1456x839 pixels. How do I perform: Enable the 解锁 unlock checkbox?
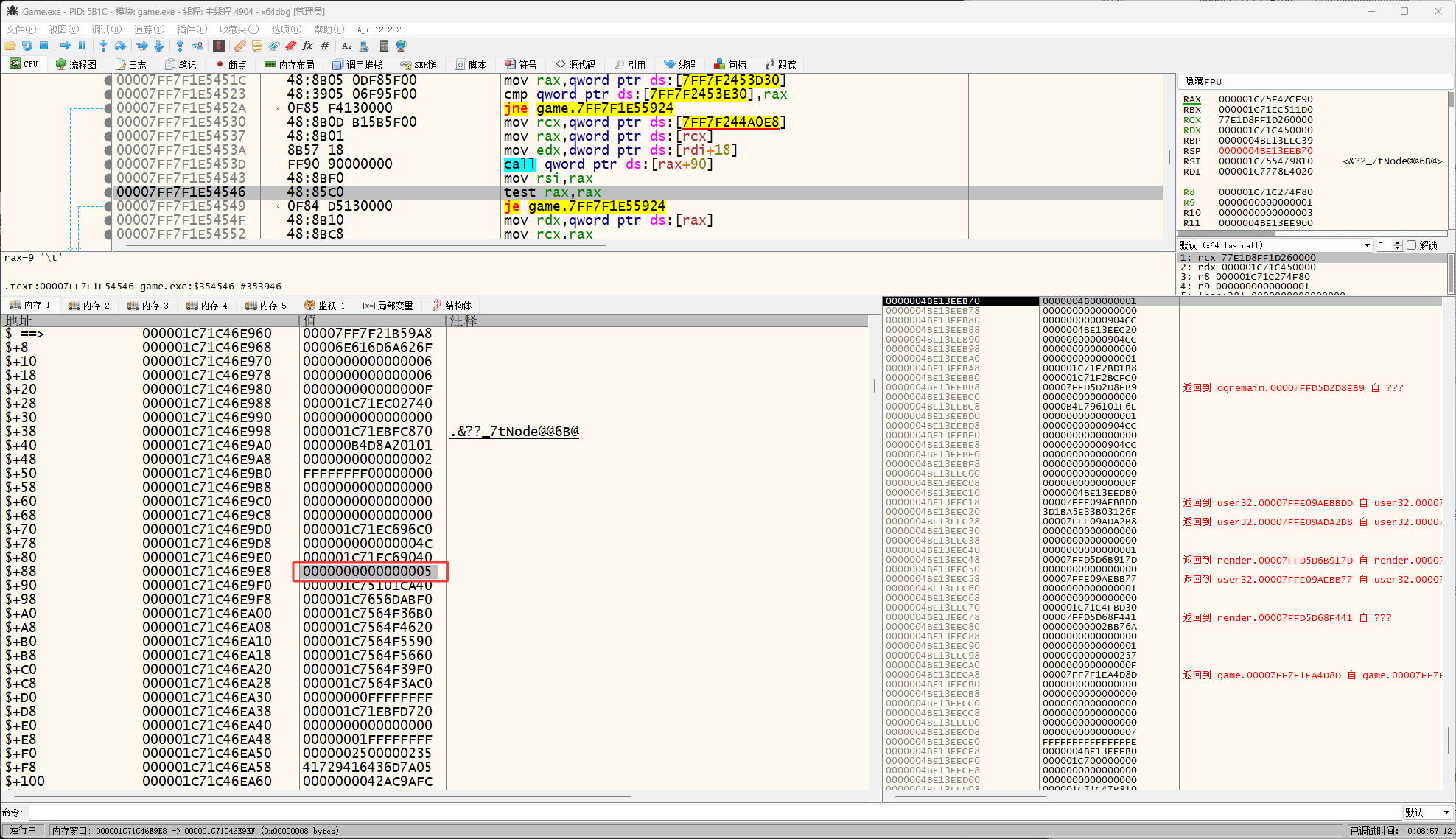(x=1411, y=245)
